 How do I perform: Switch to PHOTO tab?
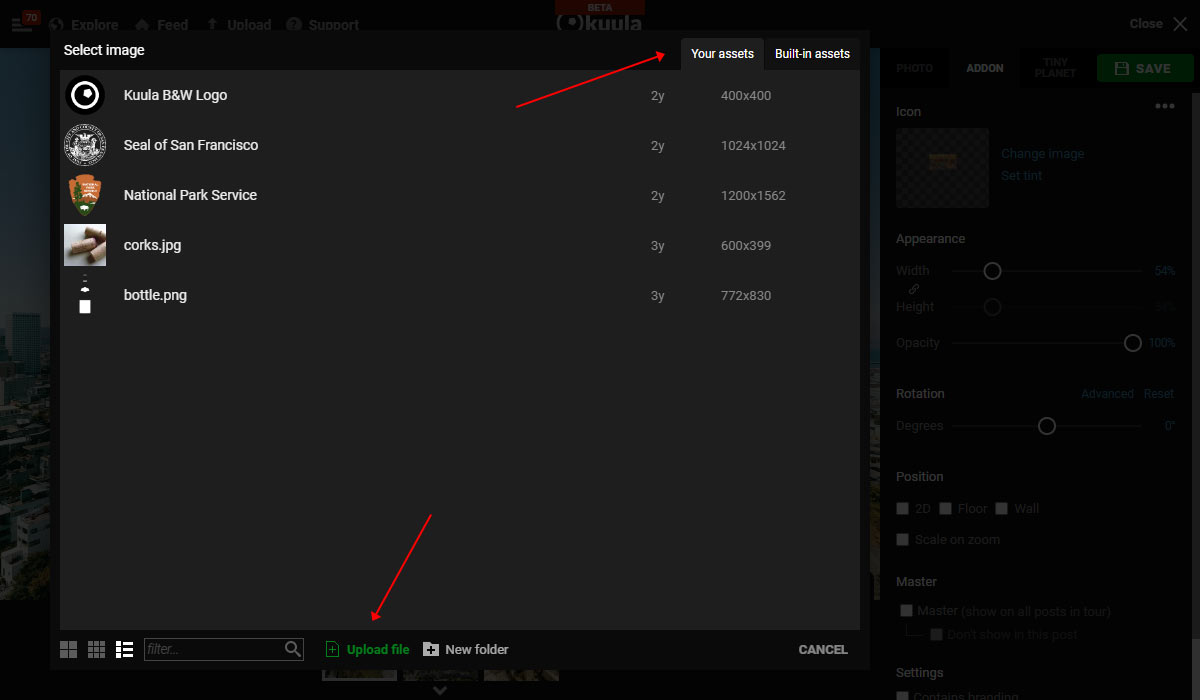tap(914, 68)
